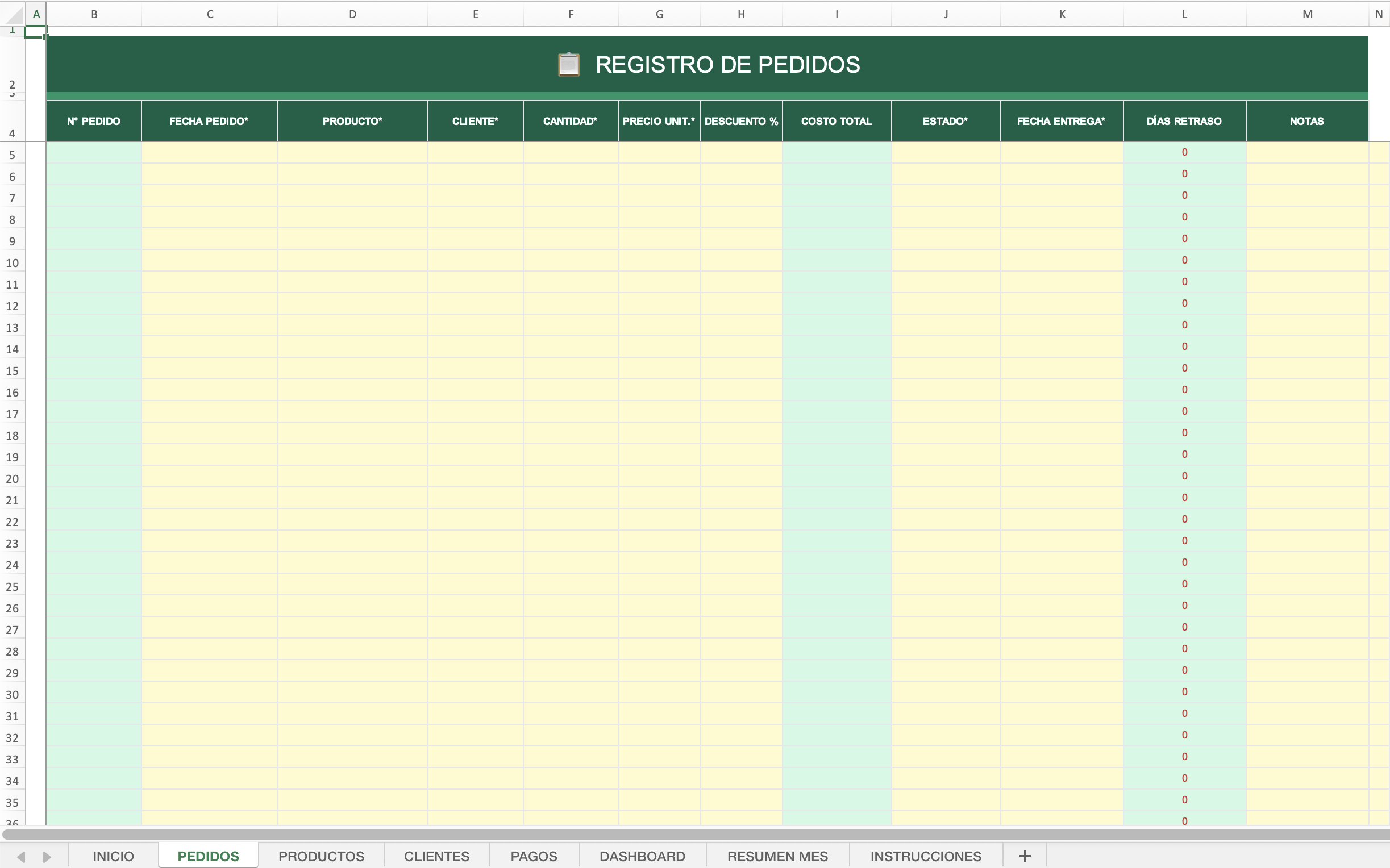Viewport: 1390px width, 868px height.
Task: Select column K header
Action: click(1062, 14)
